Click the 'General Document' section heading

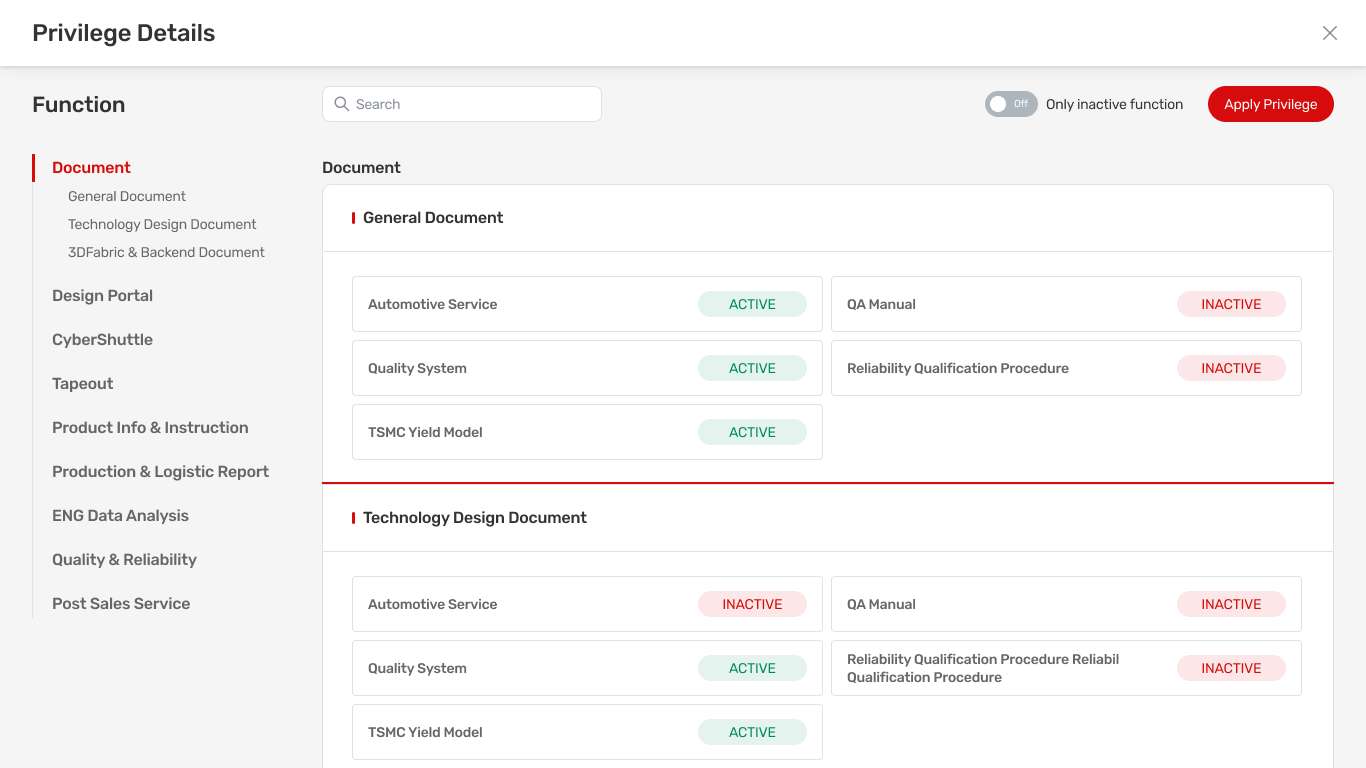coord(433,218)
